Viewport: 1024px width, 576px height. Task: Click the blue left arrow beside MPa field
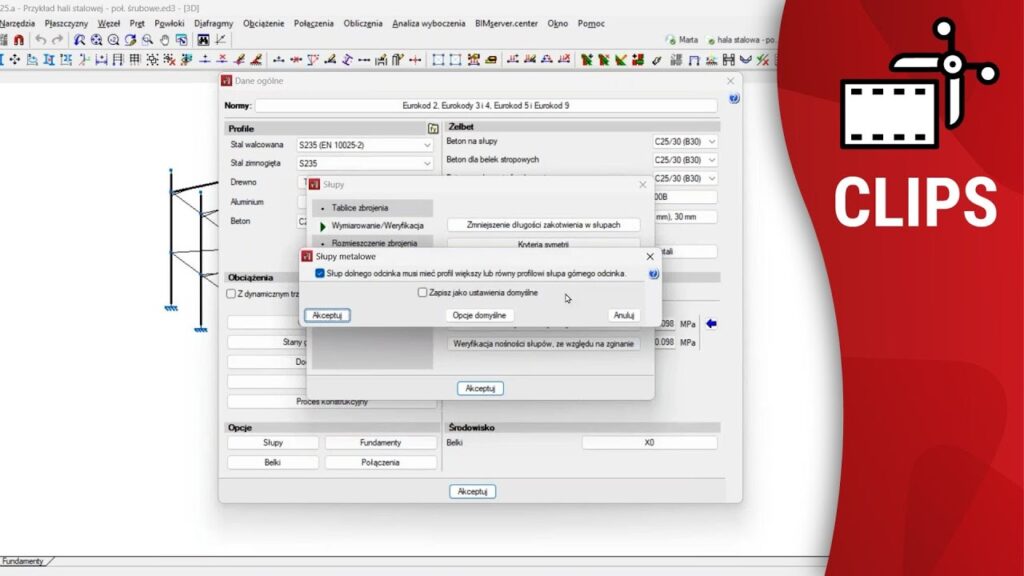click(x=711, y=323)
